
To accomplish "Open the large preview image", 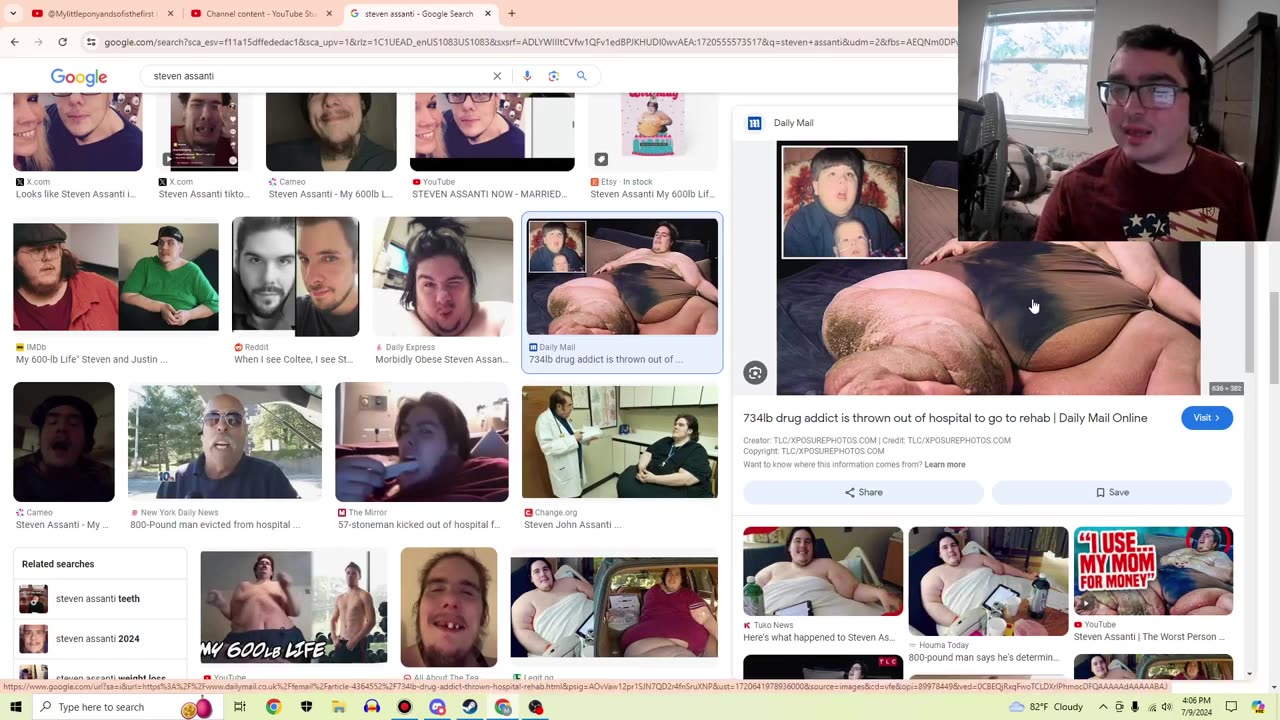I will (988, 268).
